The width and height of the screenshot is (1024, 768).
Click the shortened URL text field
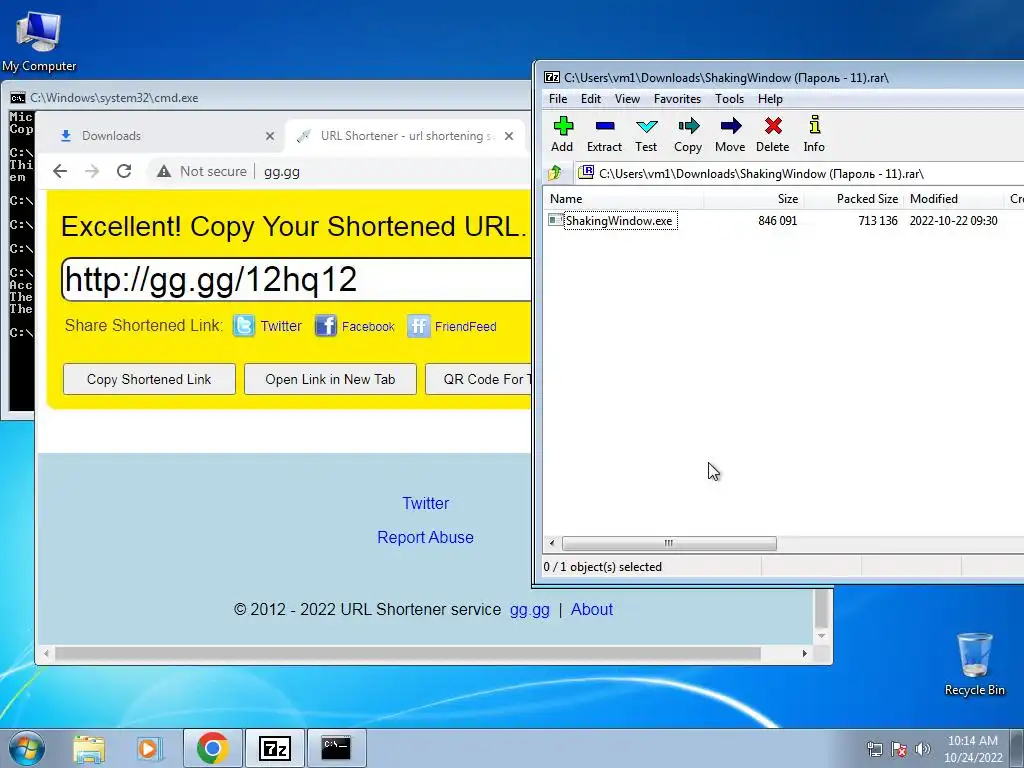pos(297,280)
